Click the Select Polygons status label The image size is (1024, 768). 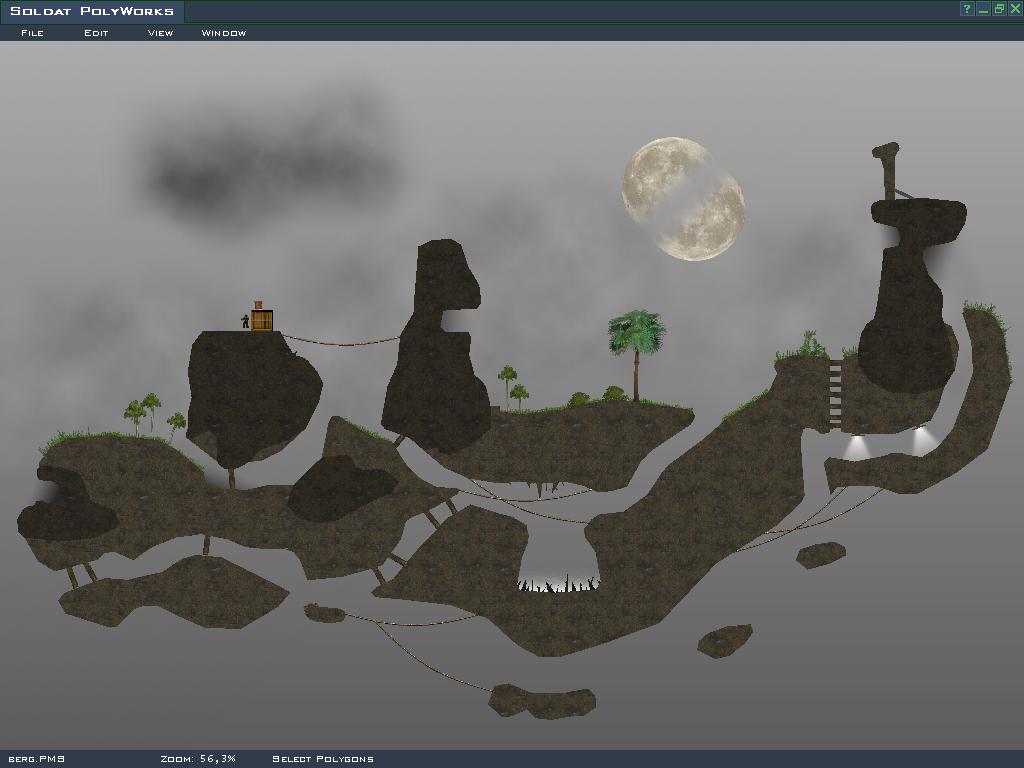pyautogui.click(x=323, y=759)
